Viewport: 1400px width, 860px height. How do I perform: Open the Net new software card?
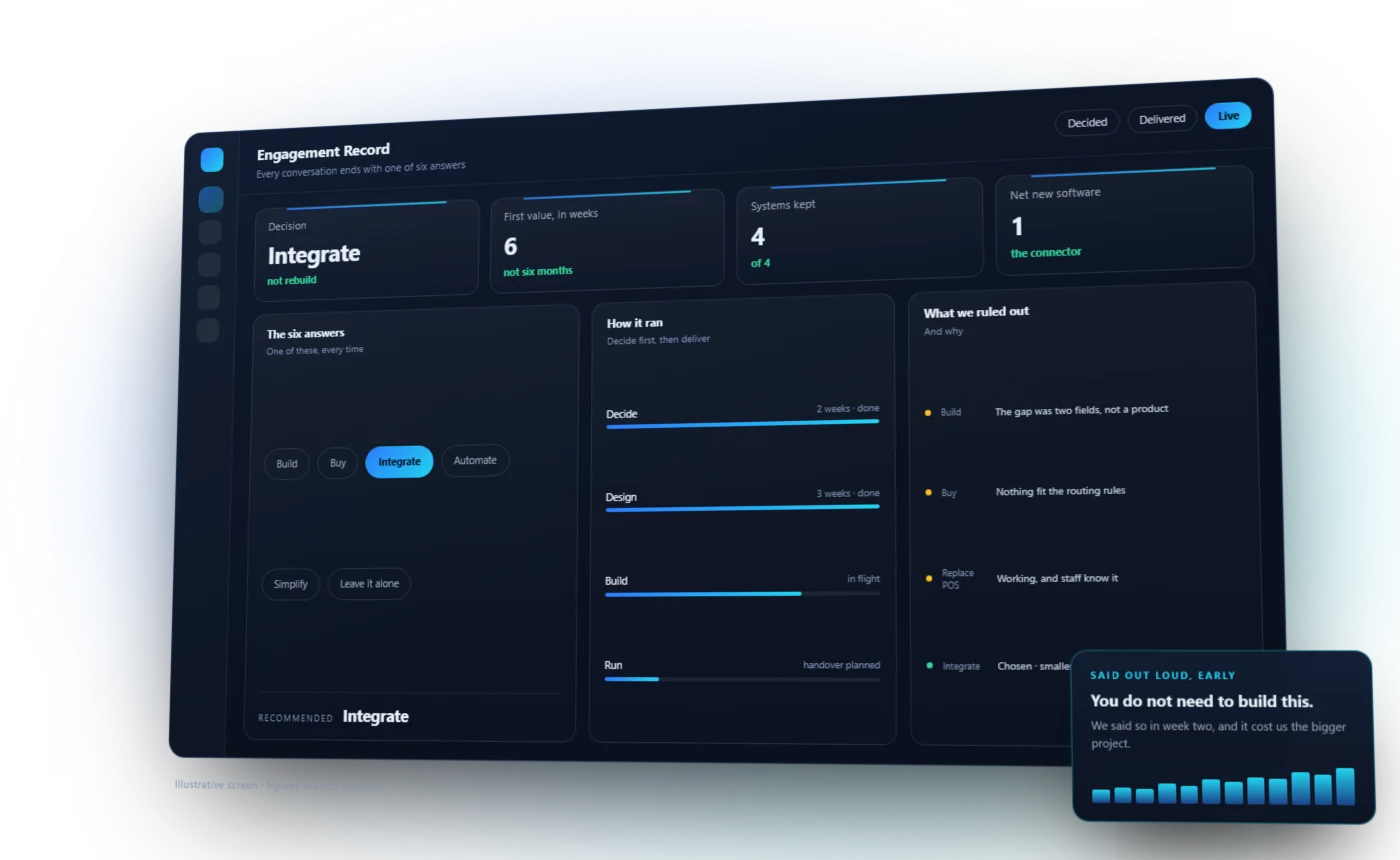coord(1125,221)
